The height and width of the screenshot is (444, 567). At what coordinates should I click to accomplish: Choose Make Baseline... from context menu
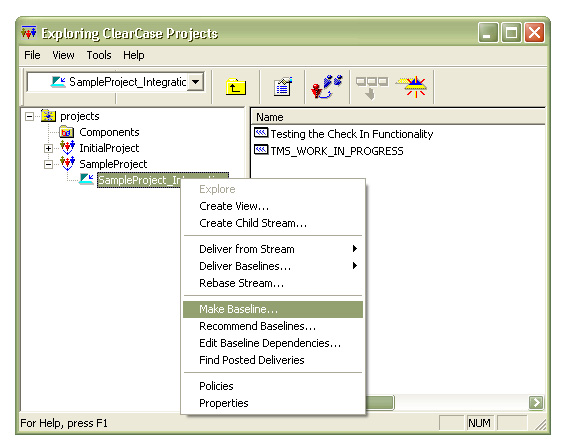273,309
